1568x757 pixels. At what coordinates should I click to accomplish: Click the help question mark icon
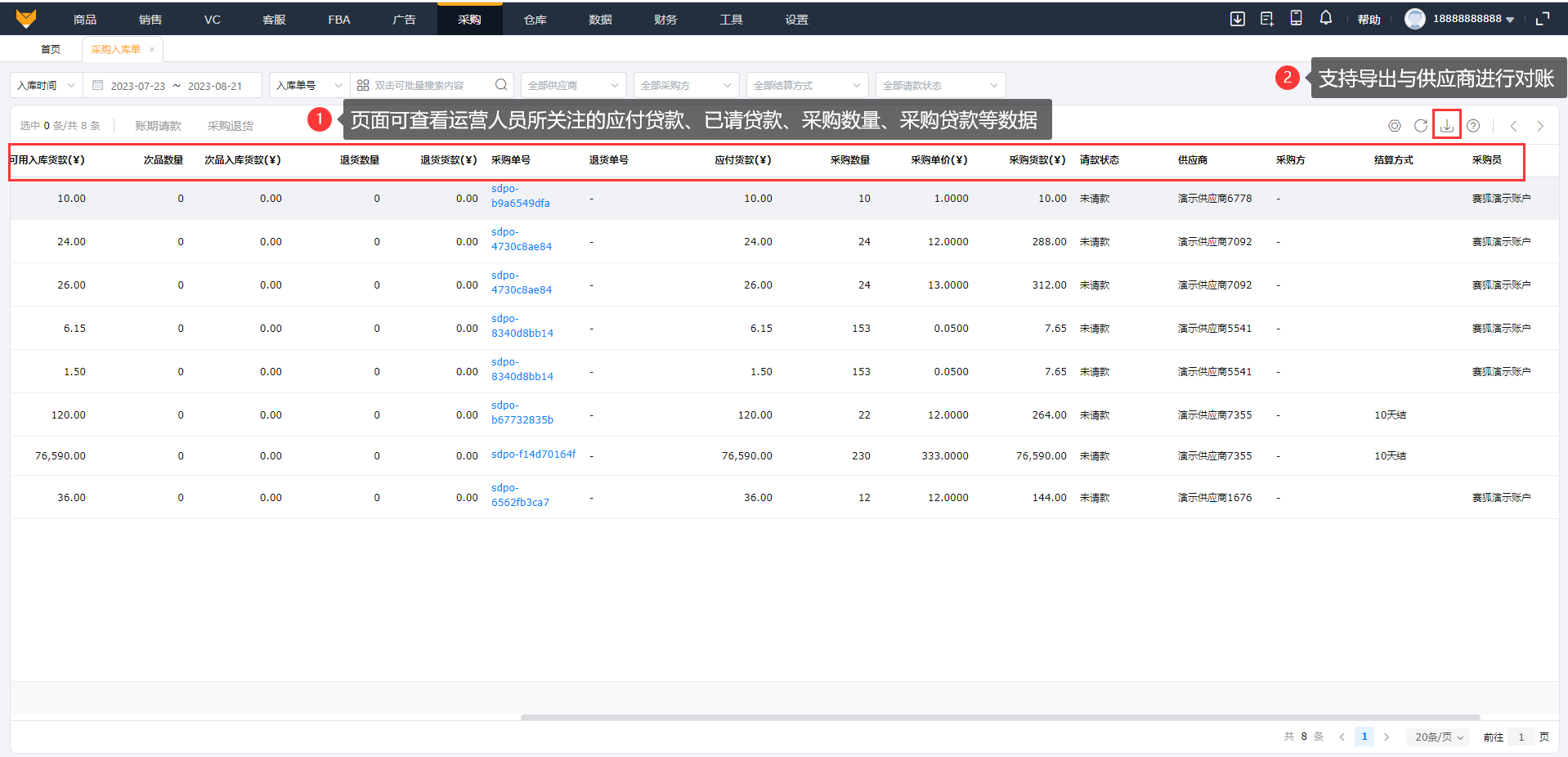pos(1473,126)
